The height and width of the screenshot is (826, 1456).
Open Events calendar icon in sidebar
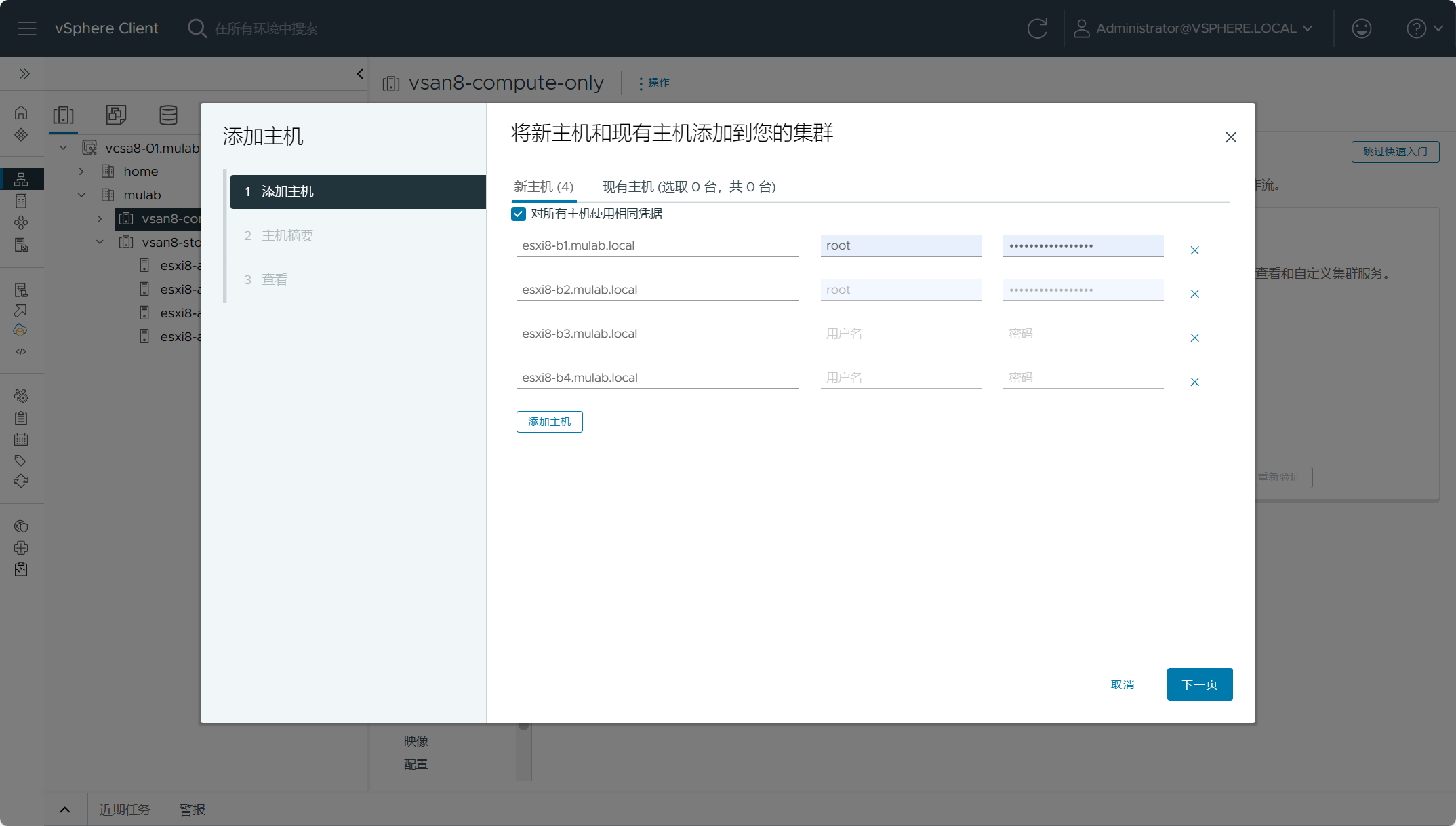(21, 439)
